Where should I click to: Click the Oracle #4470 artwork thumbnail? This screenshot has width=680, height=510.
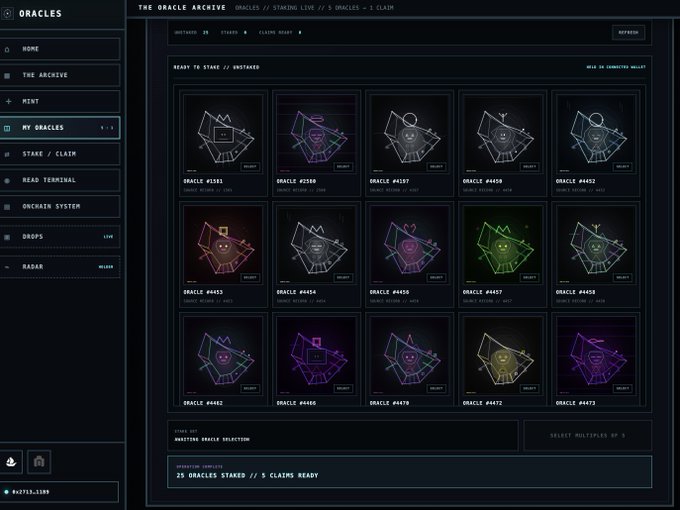pos(409,356)
